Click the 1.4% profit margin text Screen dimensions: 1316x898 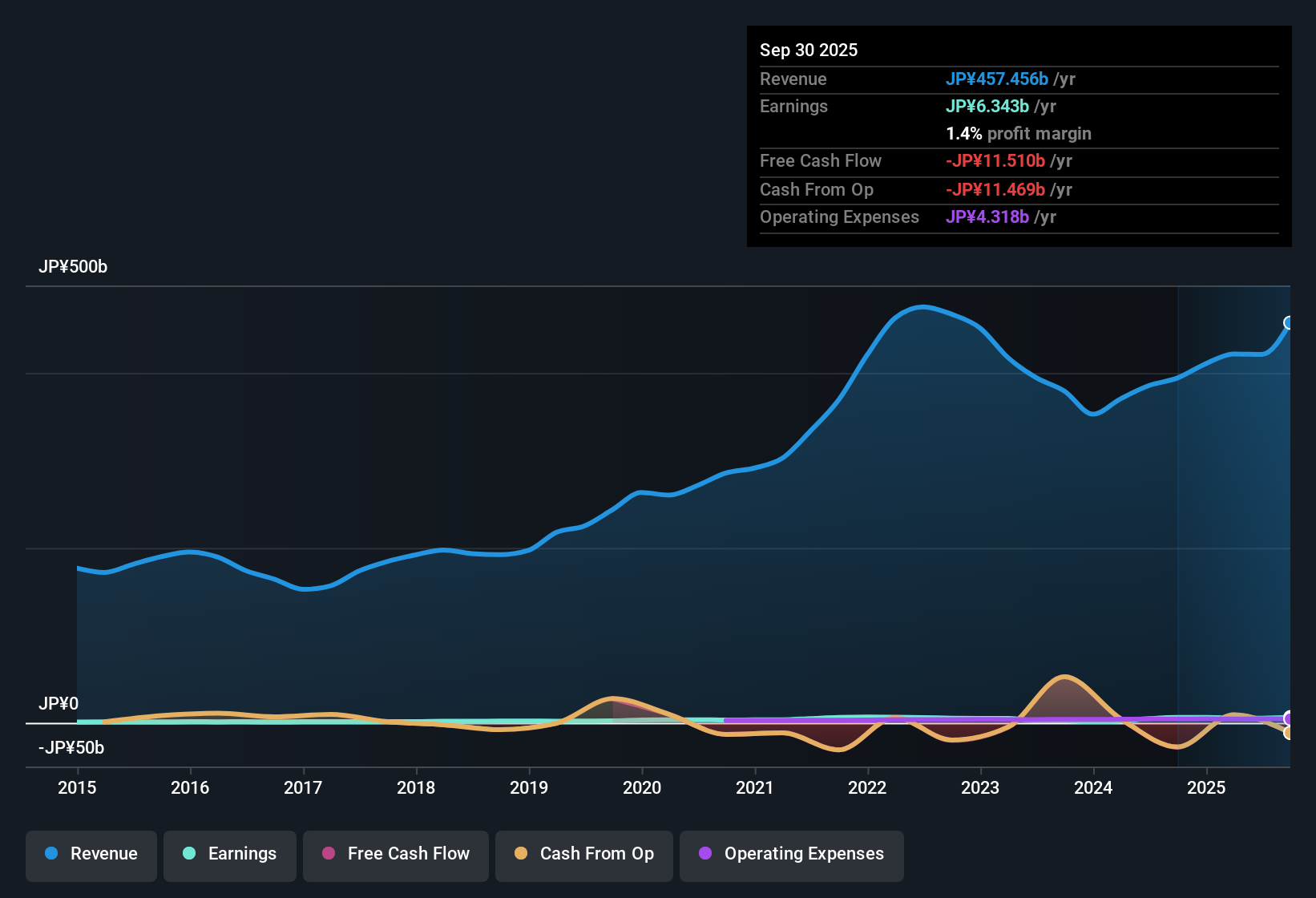[1019, 134]
